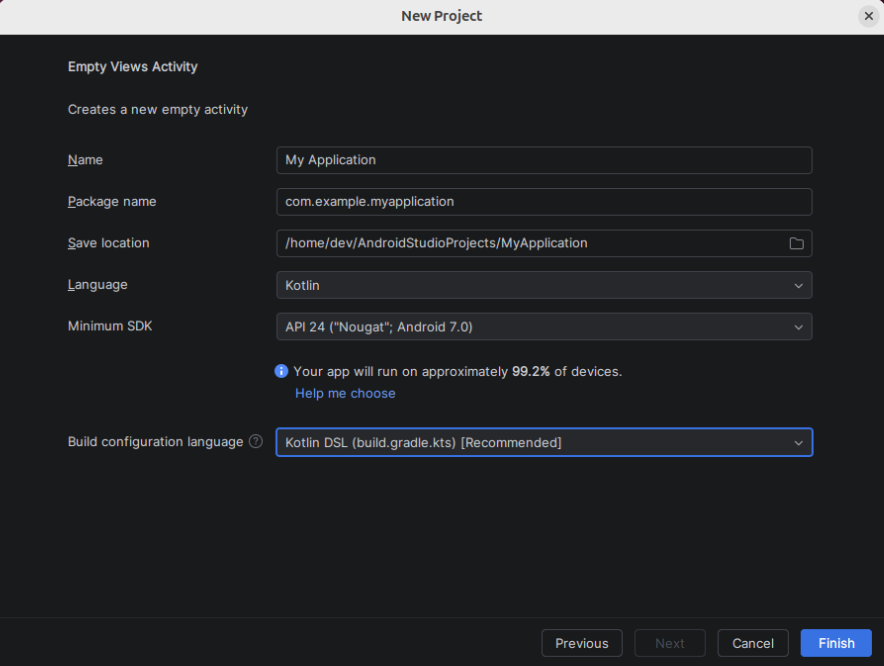Screen dimensions: 884x666
Task: Go back with the Previous button
Action: pos(582,643)
